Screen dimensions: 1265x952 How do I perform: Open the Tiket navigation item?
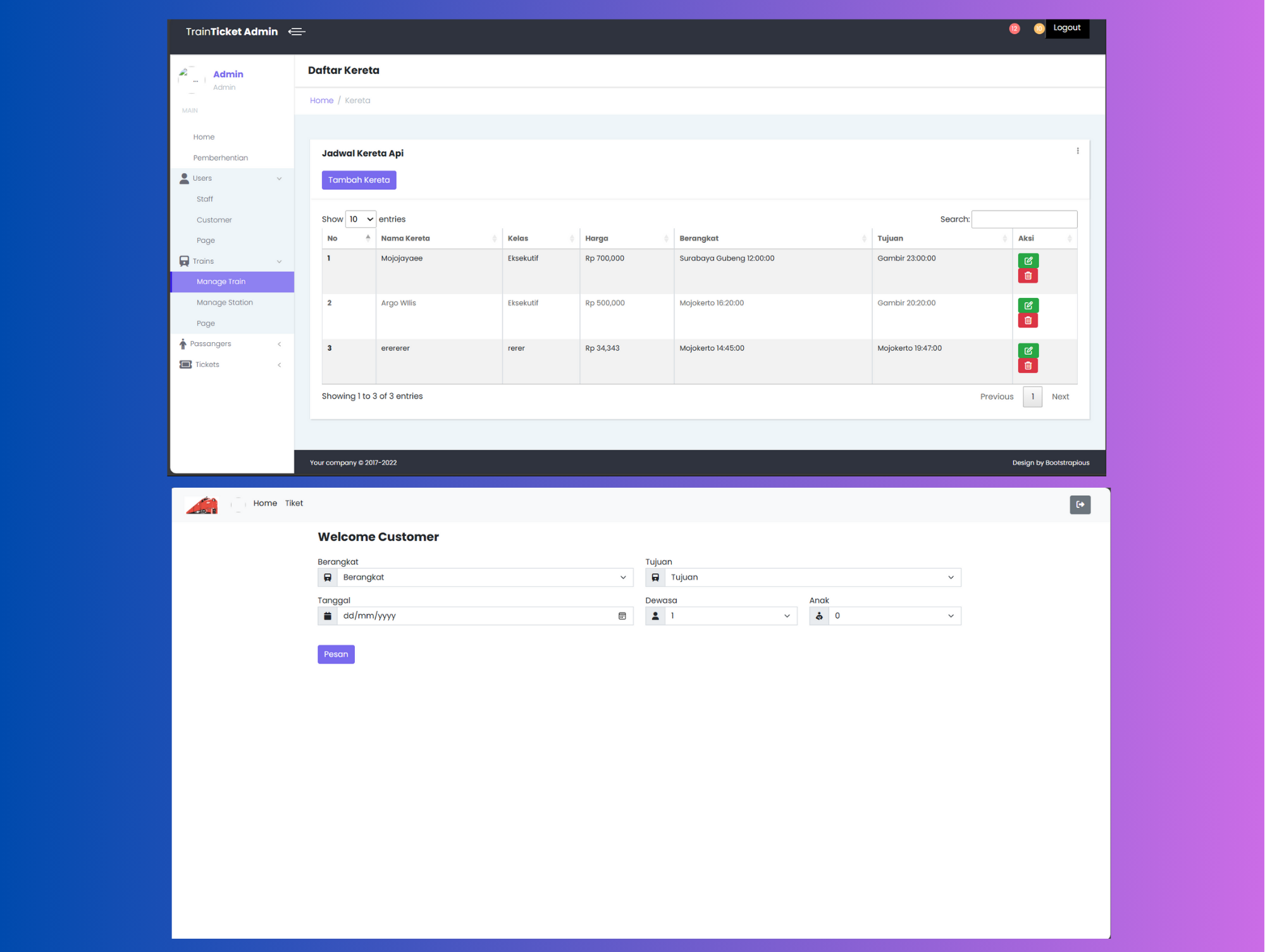coord(293,504)
